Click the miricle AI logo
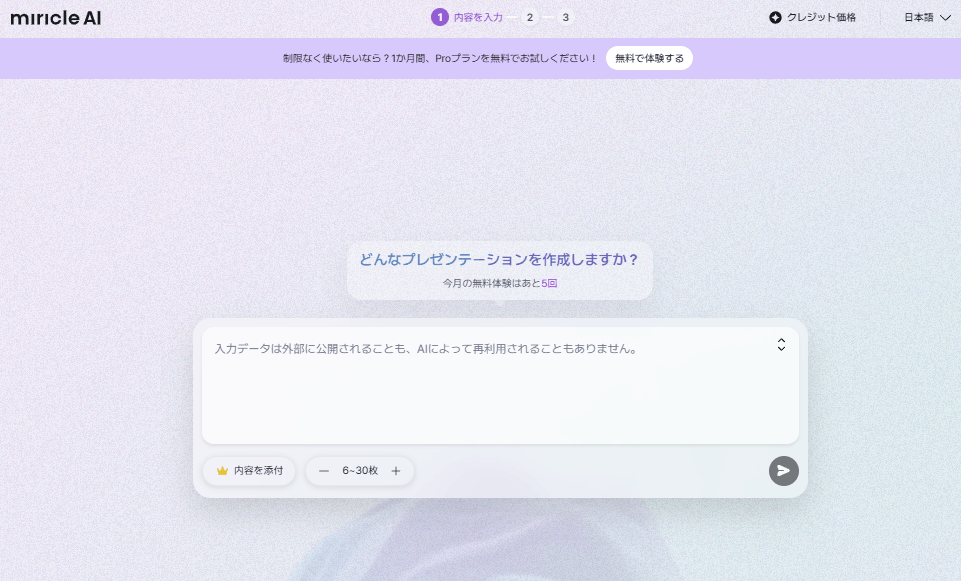961x581 pixels. [56, 18]
